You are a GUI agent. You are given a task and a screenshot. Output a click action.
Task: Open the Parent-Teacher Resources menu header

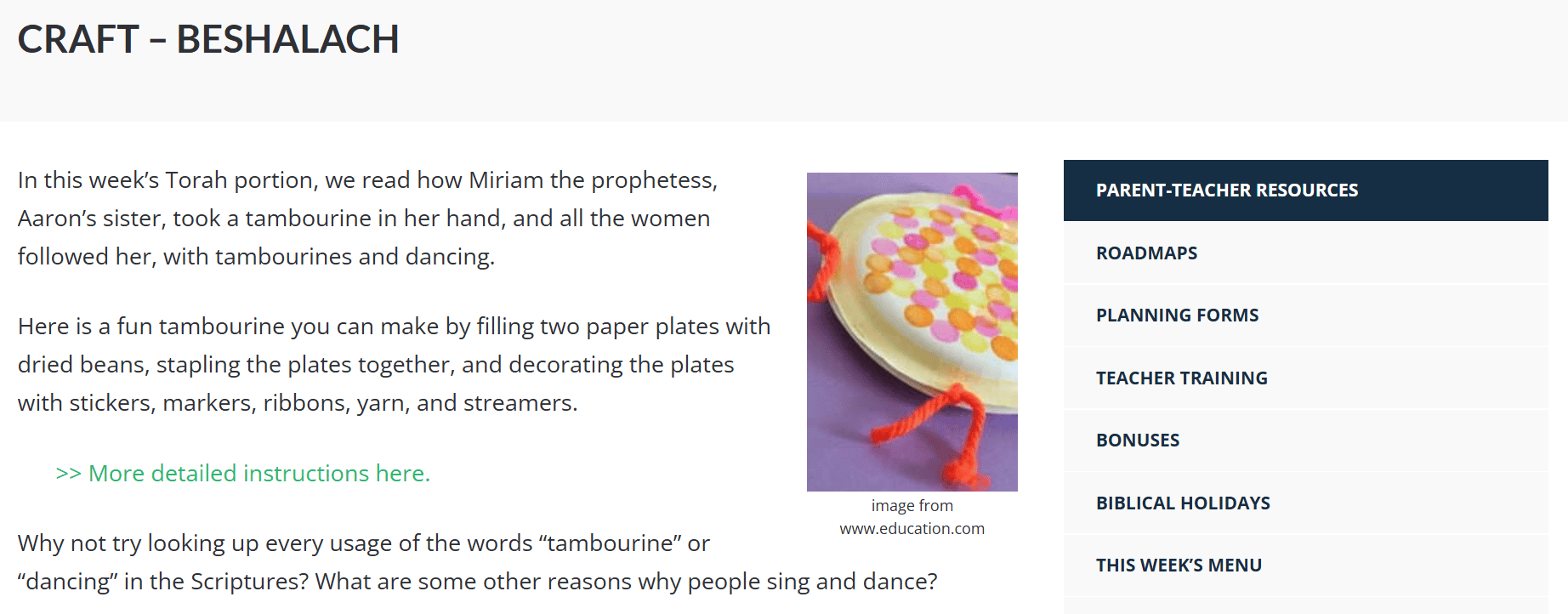click(1226, 190)
